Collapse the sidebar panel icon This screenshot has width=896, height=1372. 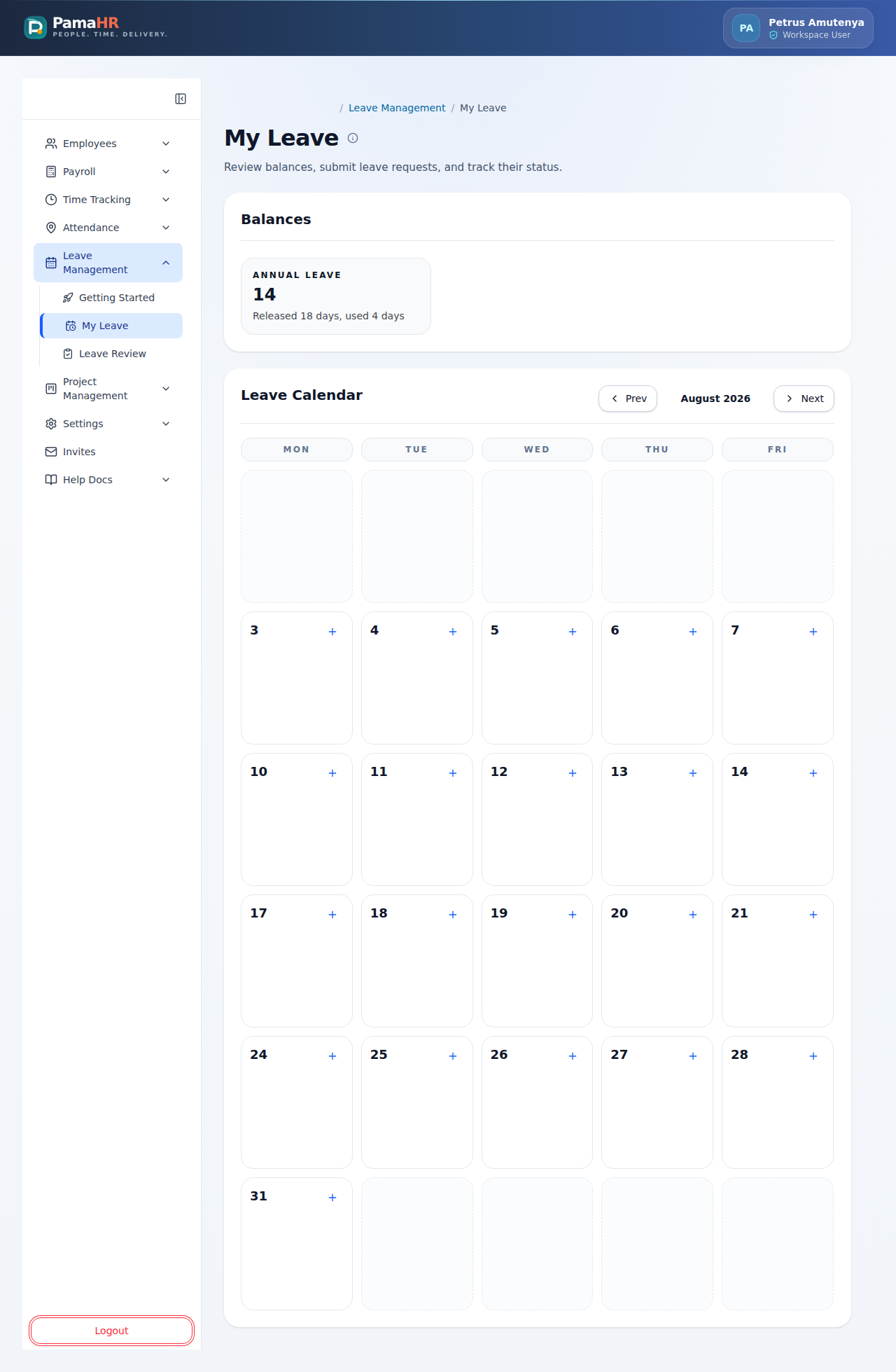[x=181, y=99]
